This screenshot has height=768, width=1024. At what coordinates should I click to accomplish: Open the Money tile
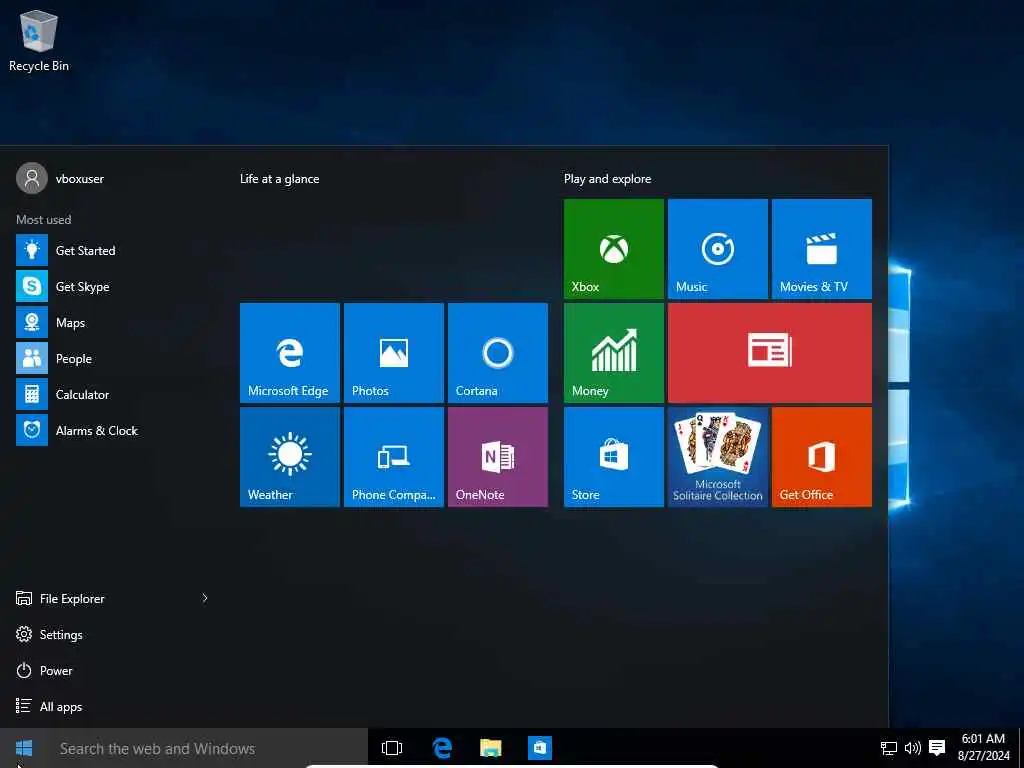pyautogui.click(x=614, y=353)
